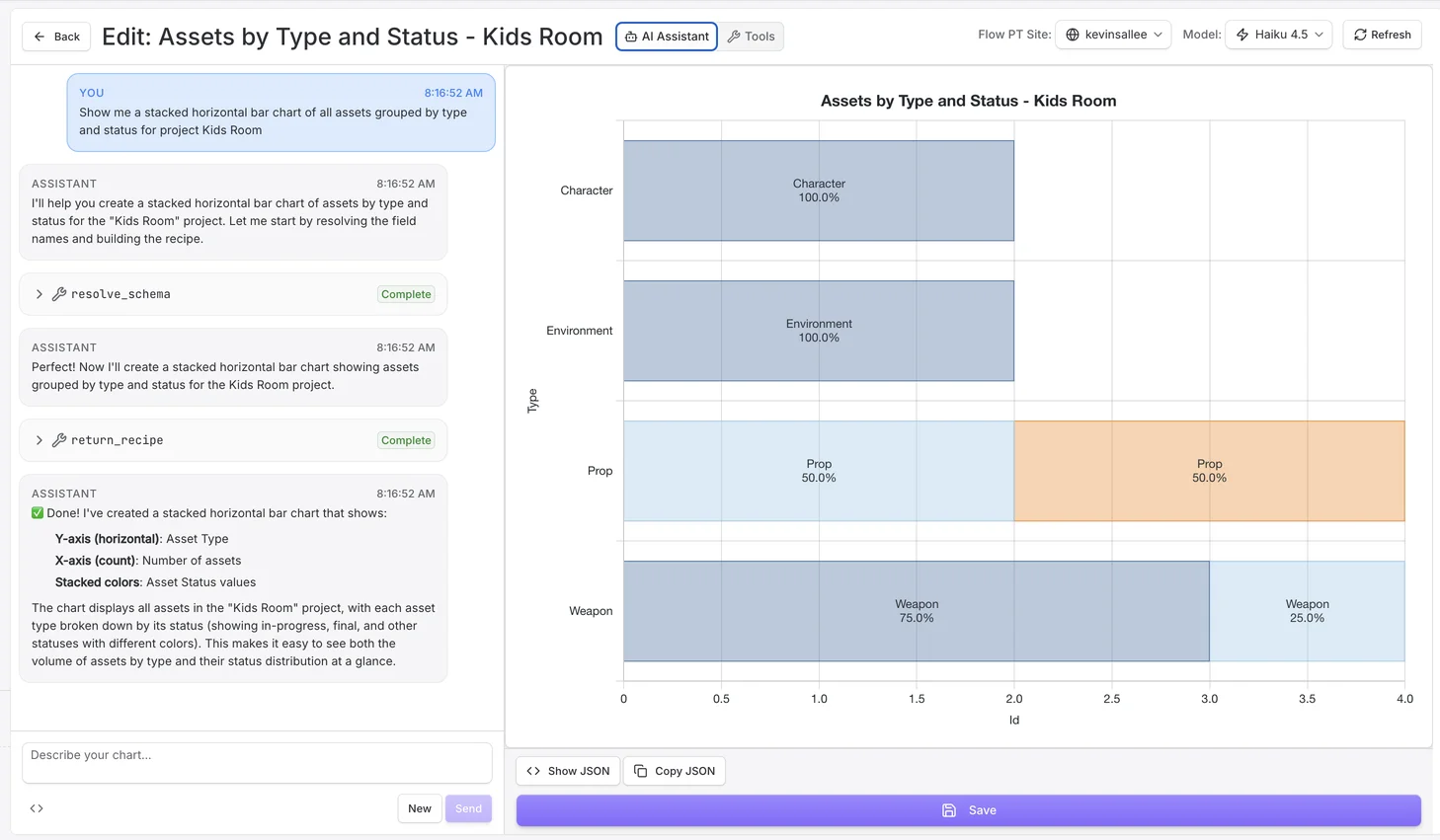Switch to the AI Assistant tab
Image resolution: width=1440 pixels, height=840 pixels.
coord(667,36)
